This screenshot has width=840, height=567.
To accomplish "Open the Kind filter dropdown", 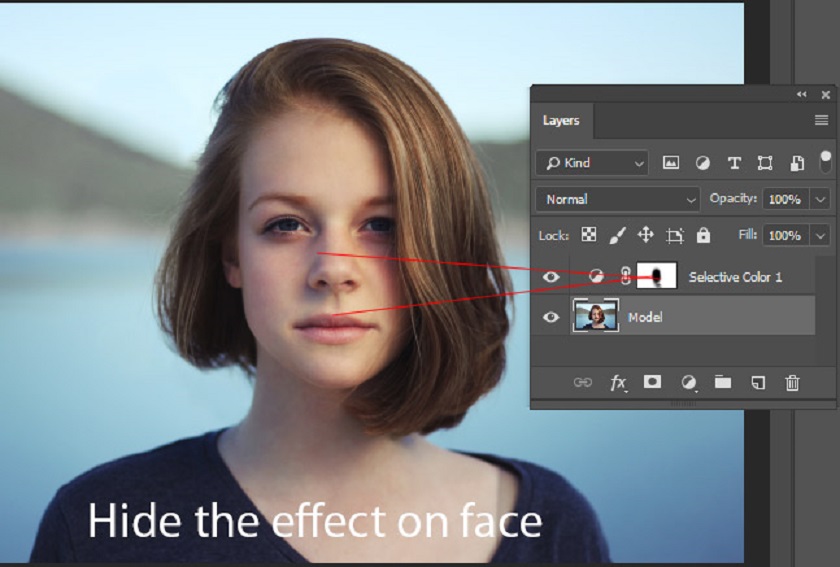I will 592,163.
